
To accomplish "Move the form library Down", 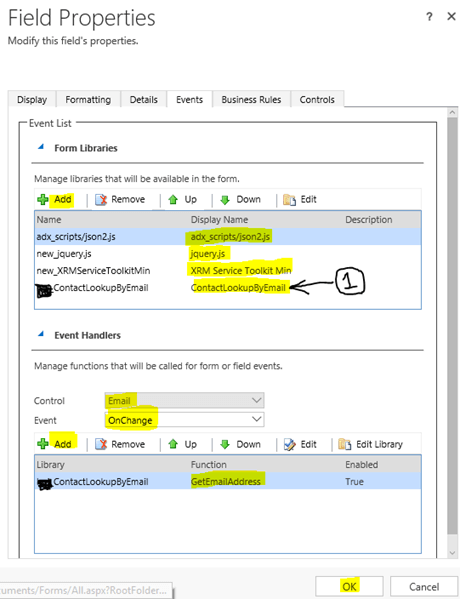I will coord(241,199).
